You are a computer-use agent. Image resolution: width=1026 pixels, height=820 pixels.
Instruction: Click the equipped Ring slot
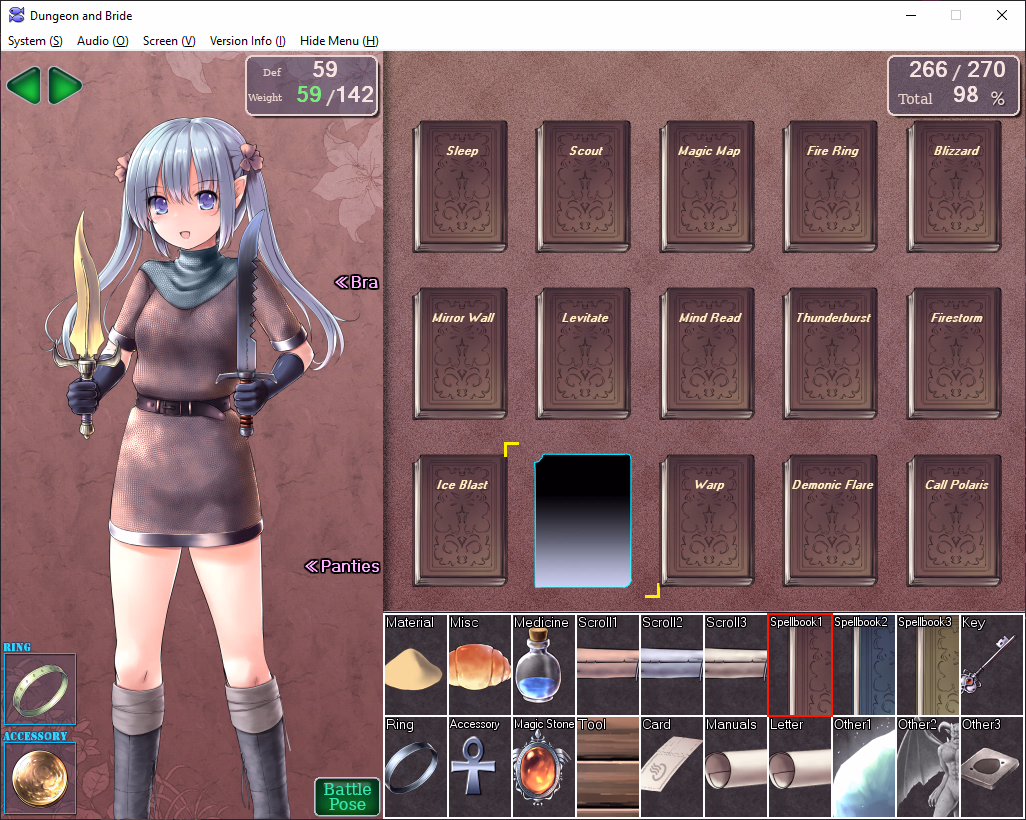[39, 688]
